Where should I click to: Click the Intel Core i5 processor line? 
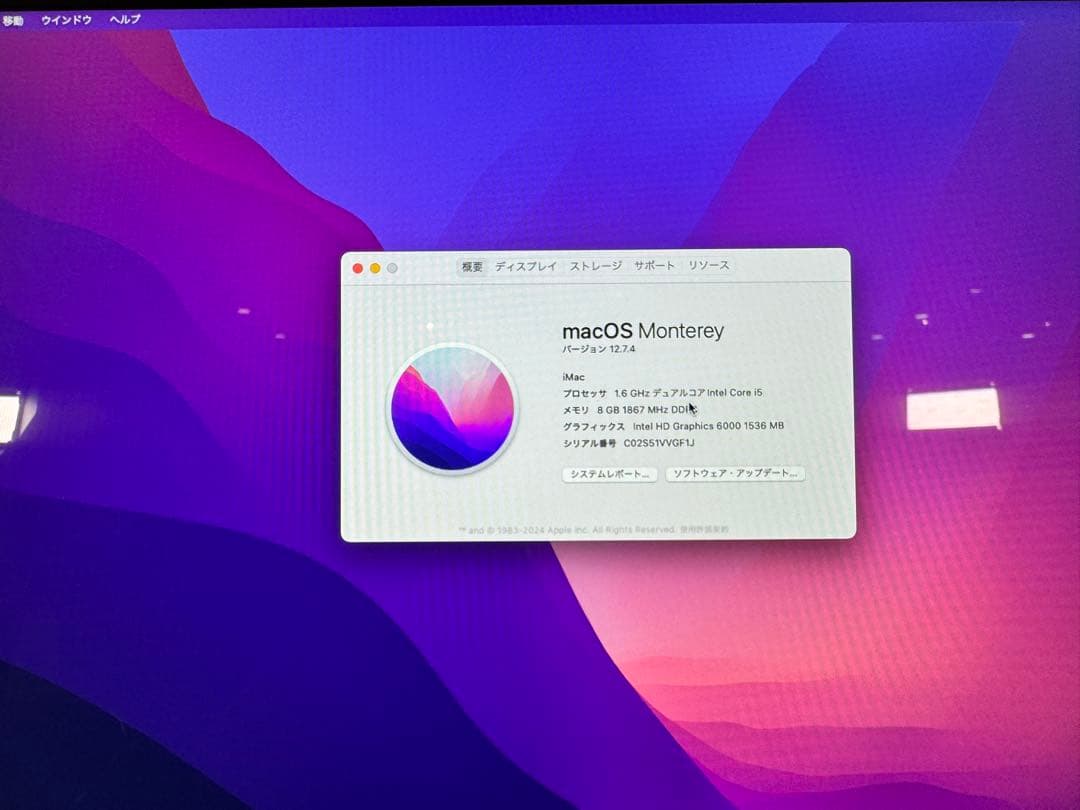663,393
